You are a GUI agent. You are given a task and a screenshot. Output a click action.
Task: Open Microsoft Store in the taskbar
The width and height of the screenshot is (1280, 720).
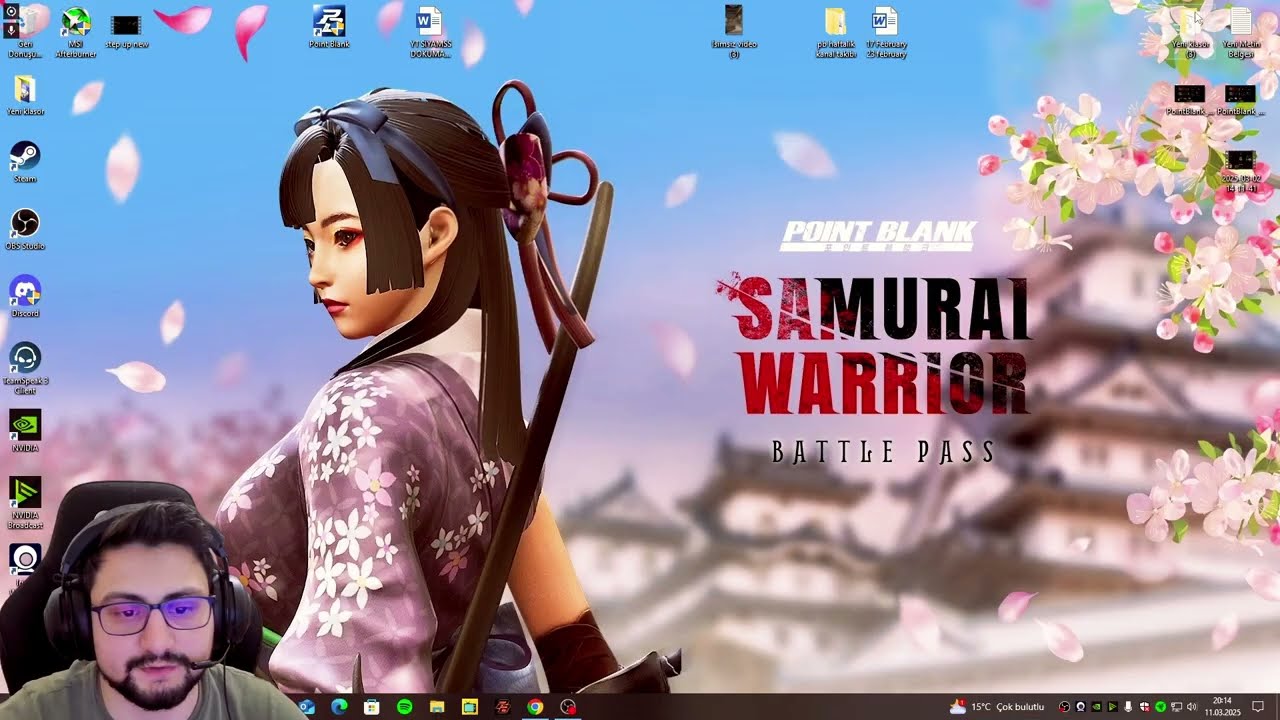coord(372,707)
